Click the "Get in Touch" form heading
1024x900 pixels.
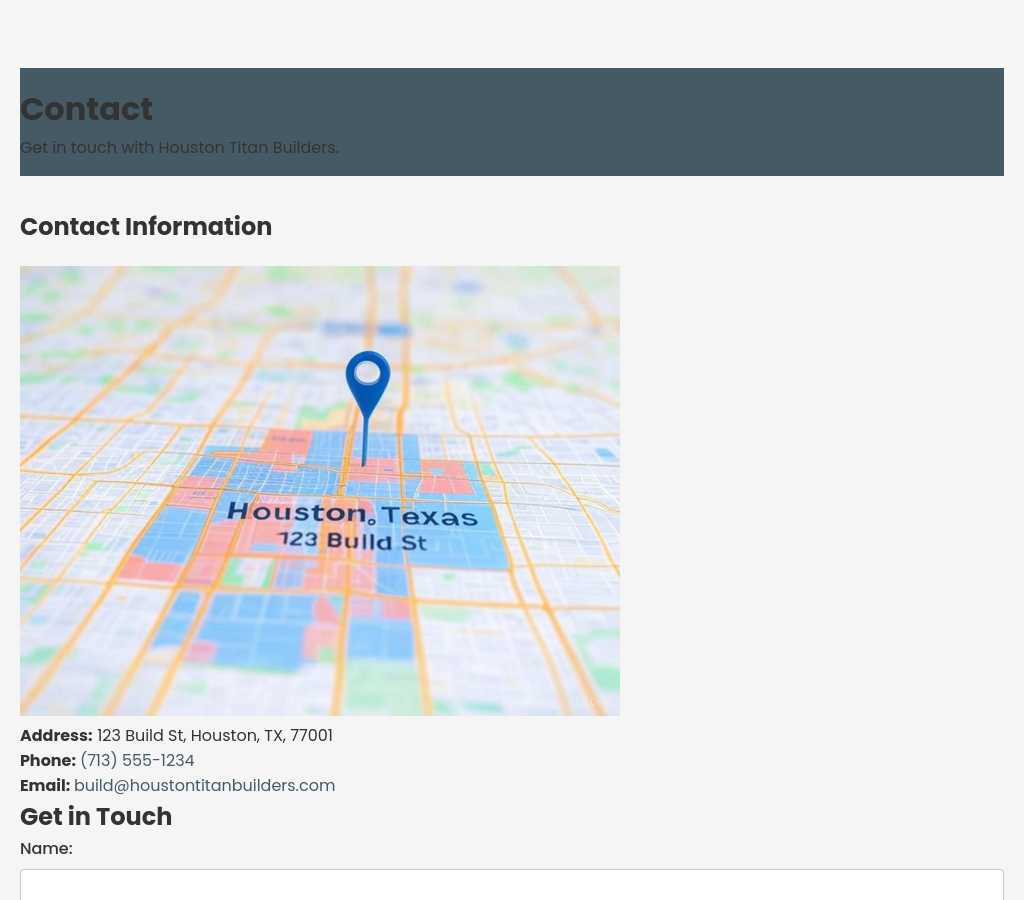[x=96, y=817]
